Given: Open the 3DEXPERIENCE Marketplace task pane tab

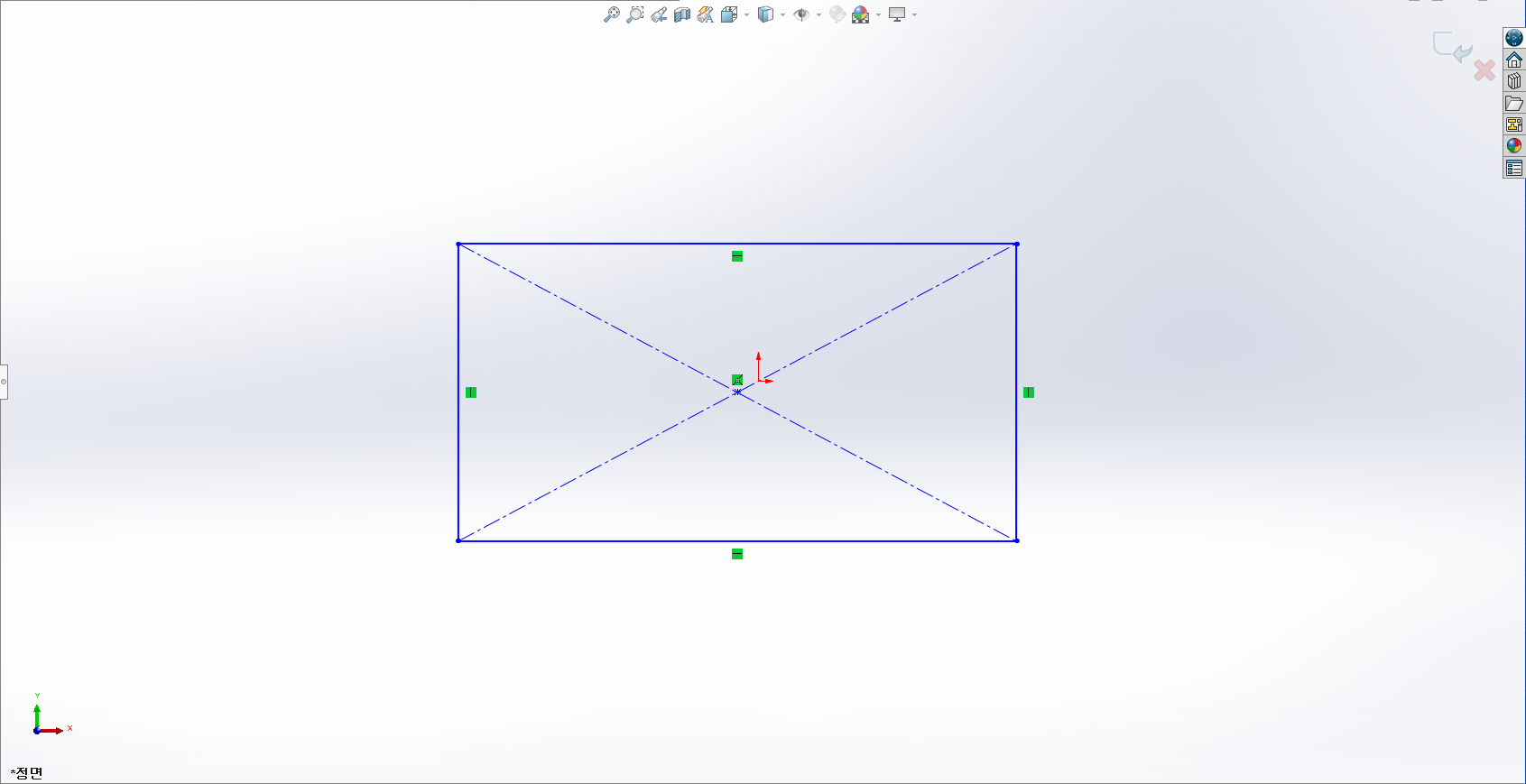Looking at the screenshot, I should click(x=1514, y=38).
